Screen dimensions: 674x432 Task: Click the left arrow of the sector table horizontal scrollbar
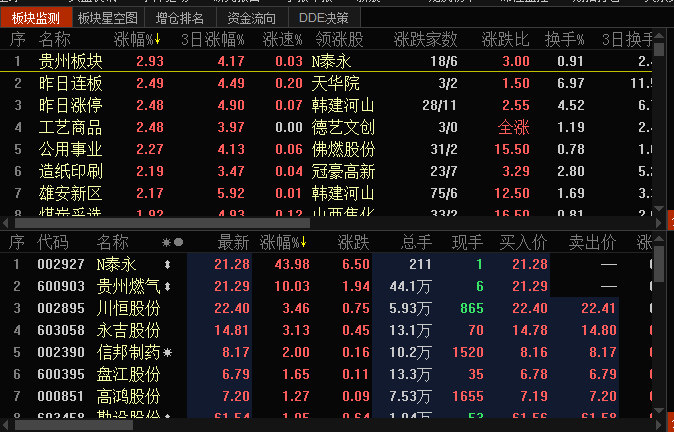[x=6, y=223]
